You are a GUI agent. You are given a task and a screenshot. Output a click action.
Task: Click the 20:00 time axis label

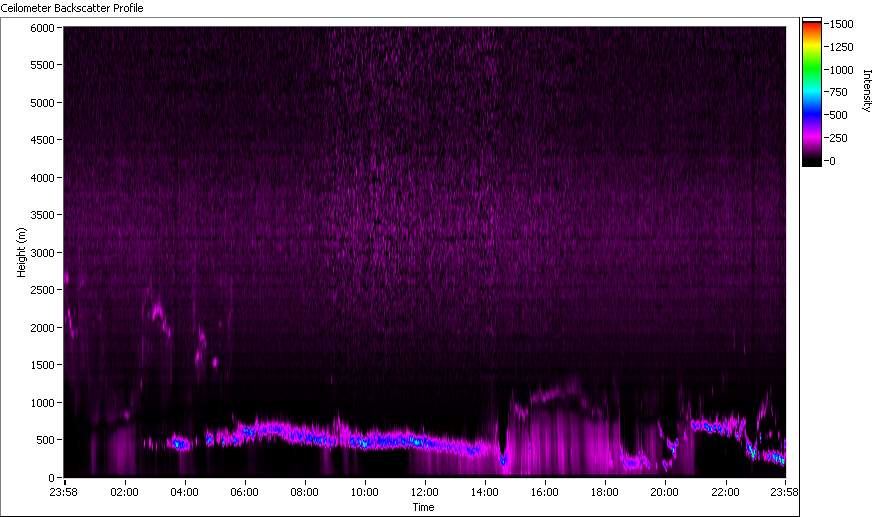click(x=665, y=492)
